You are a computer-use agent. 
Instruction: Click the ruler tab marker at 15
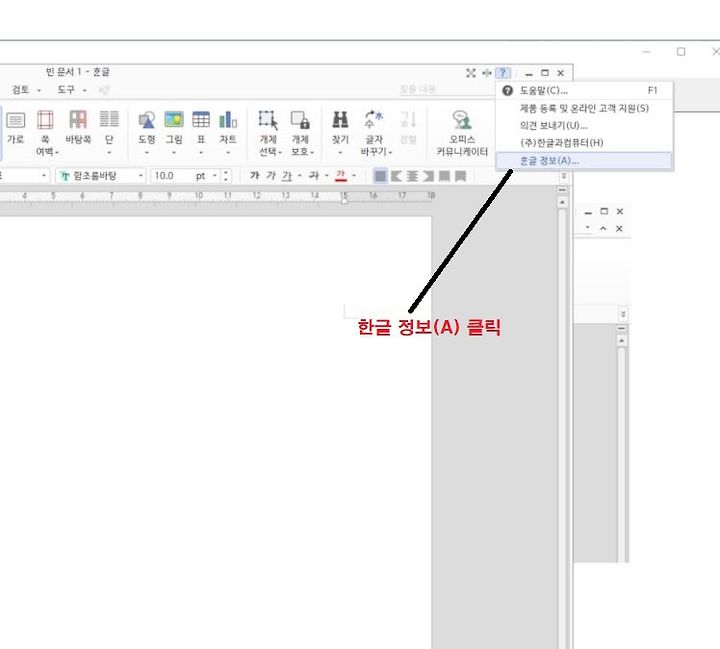point(344,201)
